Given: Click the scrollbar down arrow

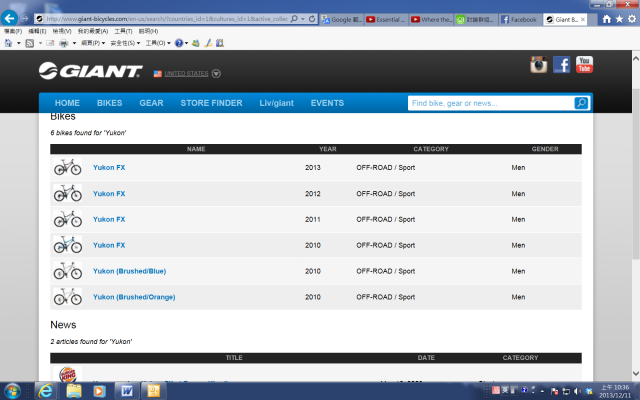Looking at the screenshot, I should pyautogui.click(x=636, y=373).
